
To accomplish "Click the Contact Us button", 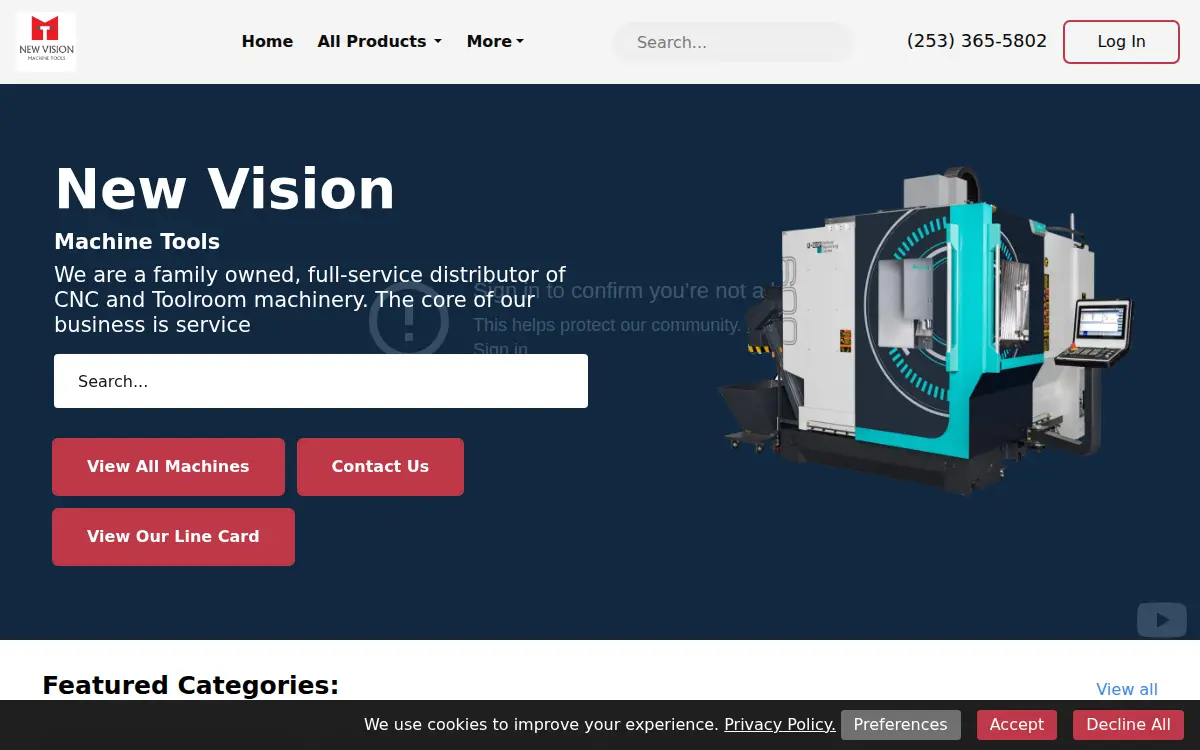I will pos(380,467).
